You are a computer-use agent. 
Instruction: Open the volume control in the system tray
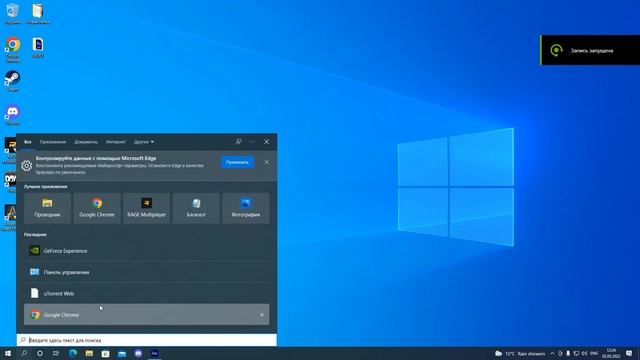[584, 353]
